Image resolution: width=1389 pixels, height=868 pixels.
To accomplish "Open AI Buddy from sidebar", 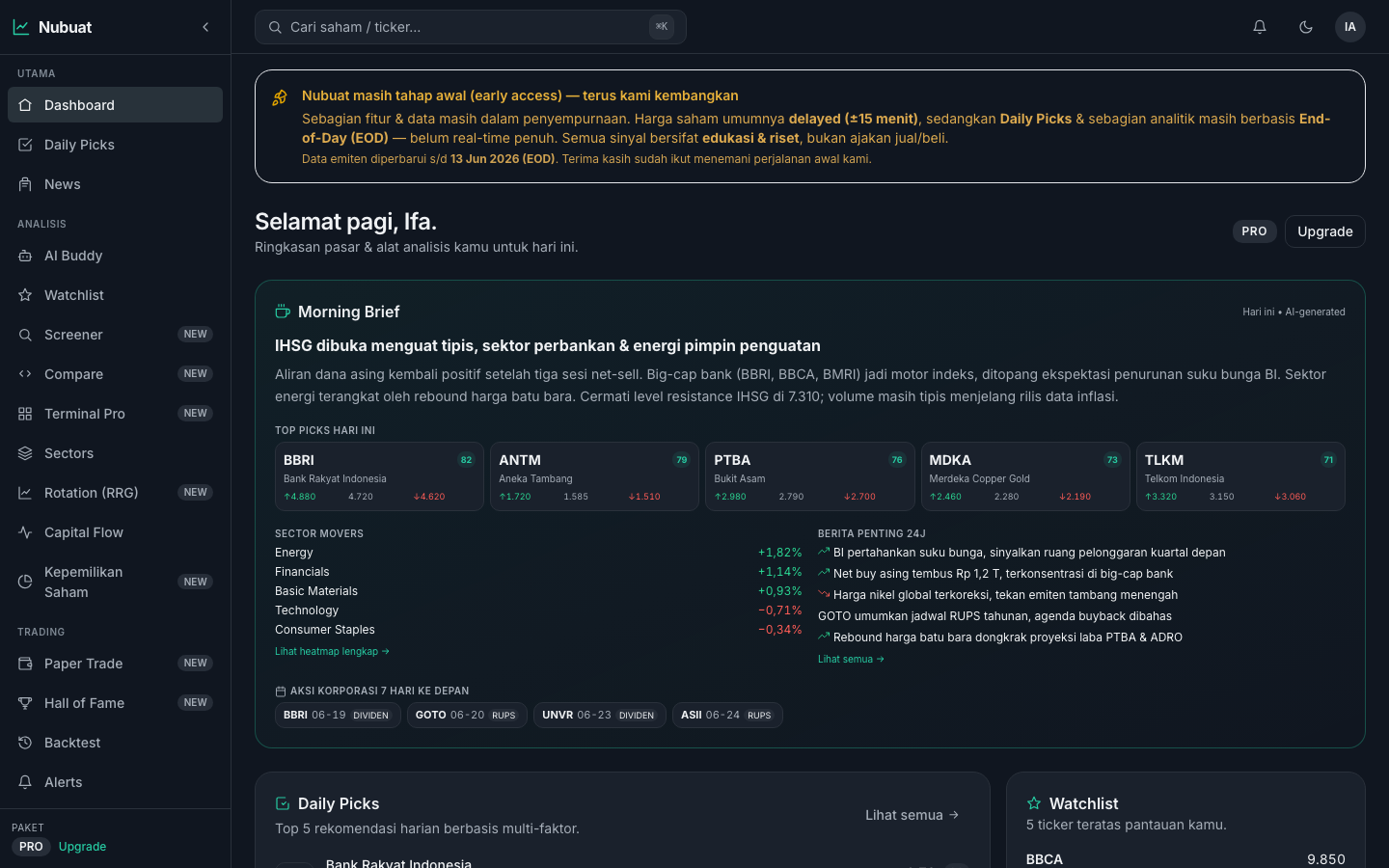I will point(115,256).
